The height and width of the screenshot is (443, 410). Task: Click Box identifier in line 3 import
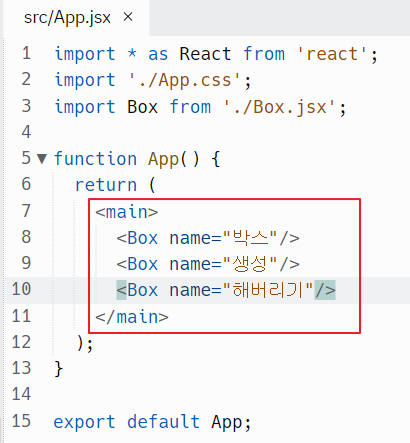pos(142,107)
